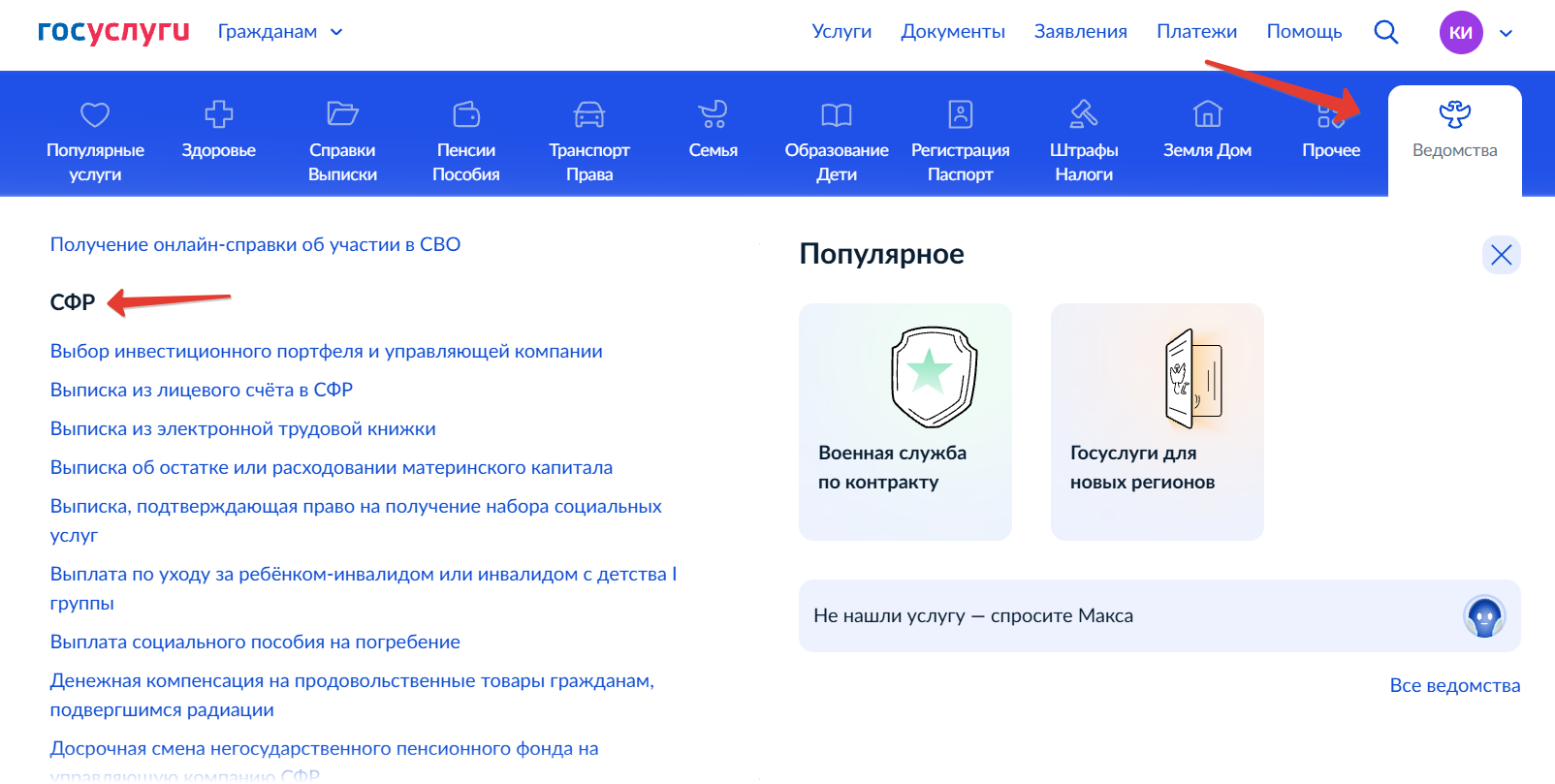The image size is (1555, 784).
Task: Open the Военная служба по контракту card
Action: pyautogui.click(x=905, y=422)
